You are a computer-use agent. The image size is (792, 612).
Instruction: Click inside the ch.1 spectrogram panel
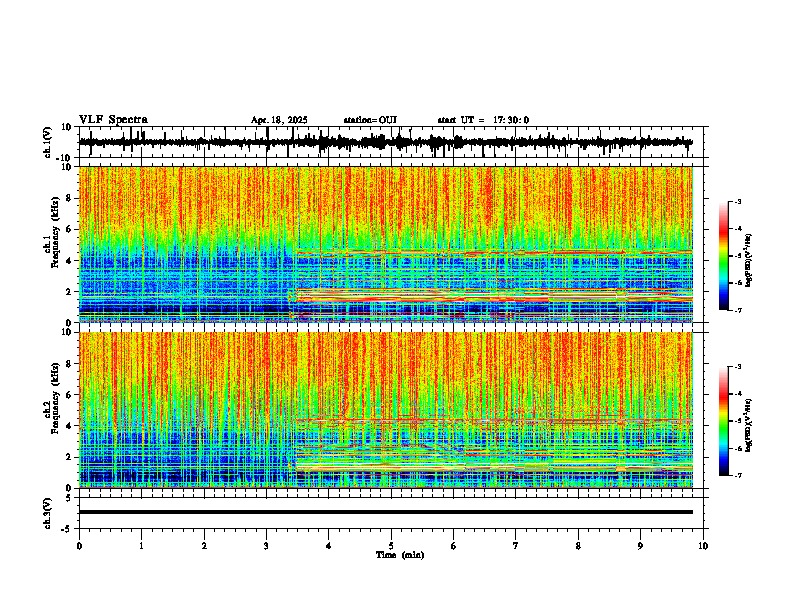[x=386, y=244]
